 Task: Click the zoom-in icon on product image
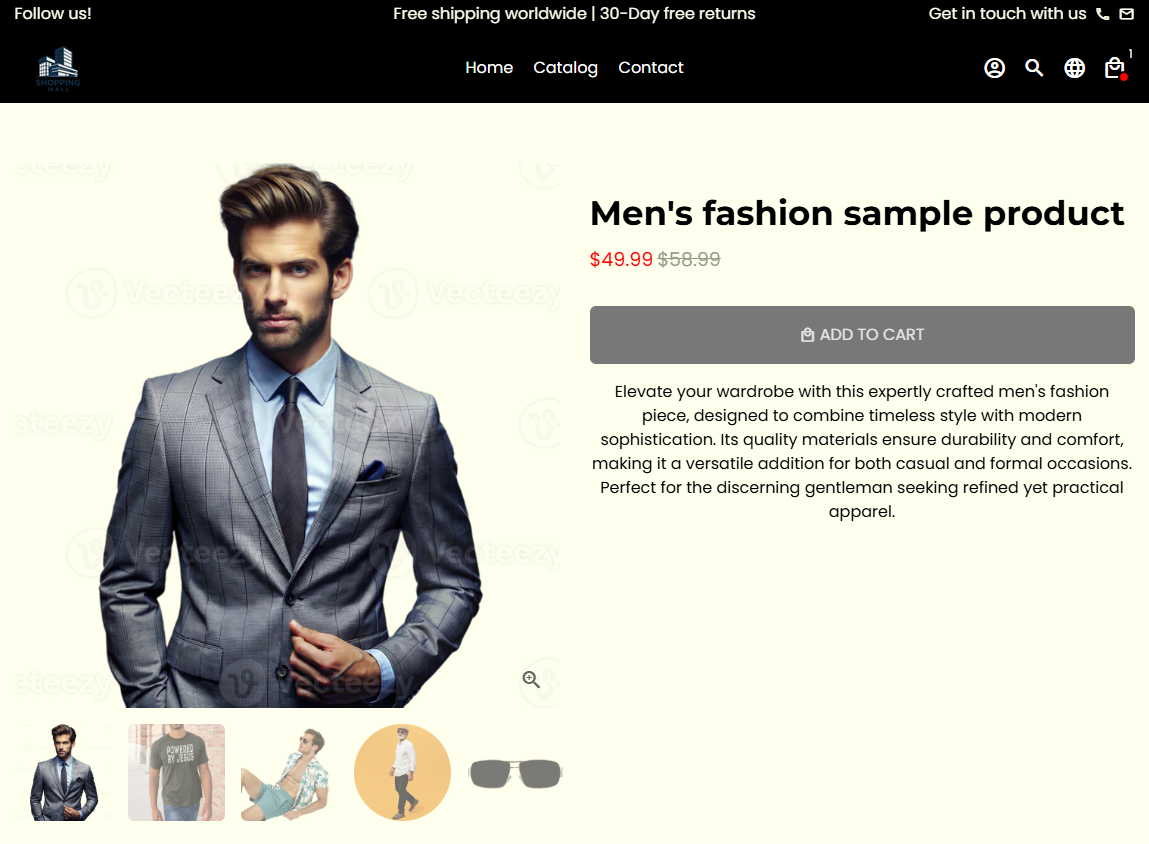[531, 680]
